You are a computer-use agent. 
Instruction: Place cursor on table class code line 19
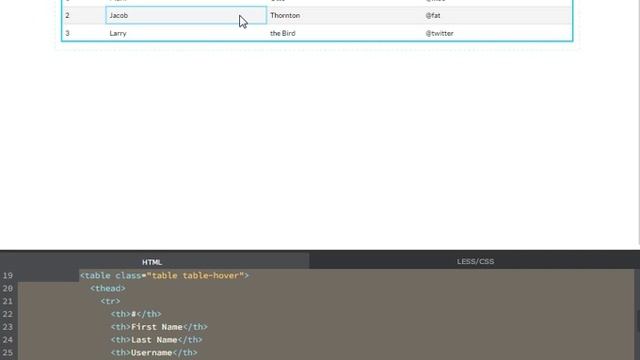(164, 276)
